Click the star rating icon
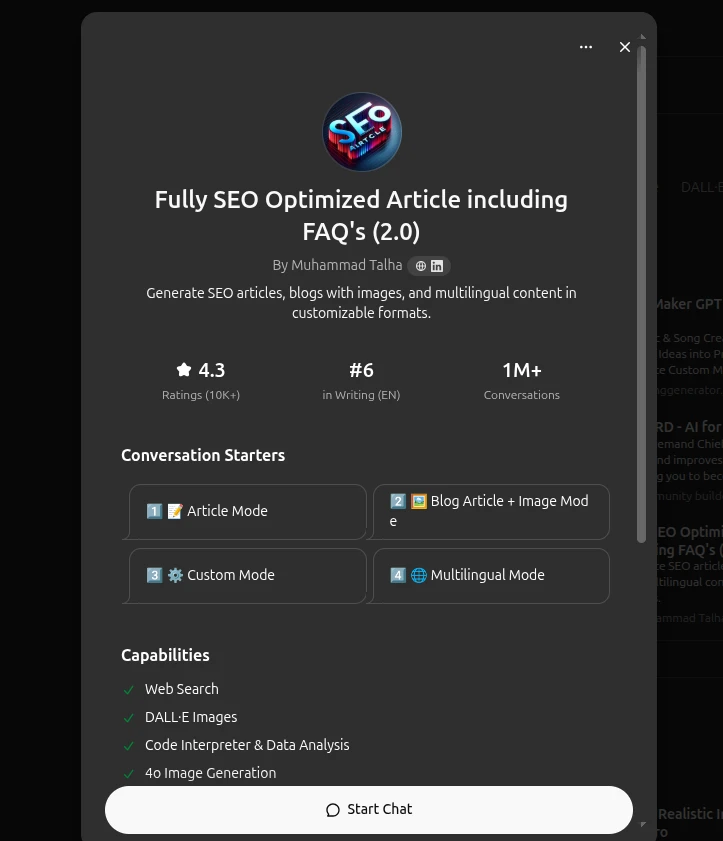This screenshot has height=841, width=723. click(x=184, y=370)
